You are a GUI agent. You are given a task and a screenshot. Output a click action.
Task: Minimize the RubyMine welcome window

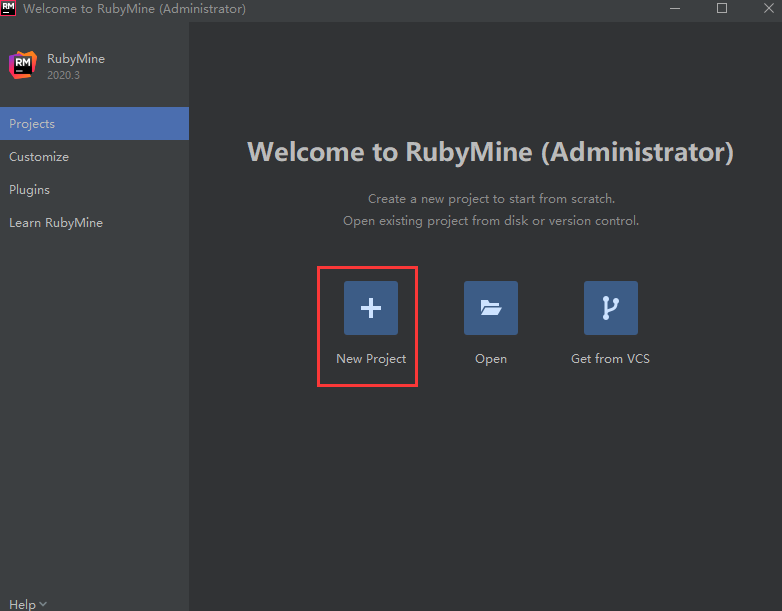675,8
